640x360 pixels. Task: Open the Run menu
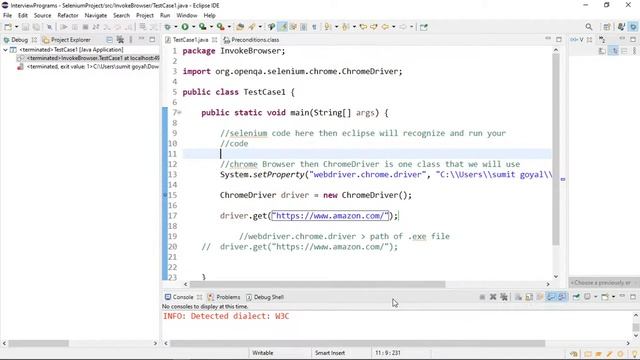165,16
